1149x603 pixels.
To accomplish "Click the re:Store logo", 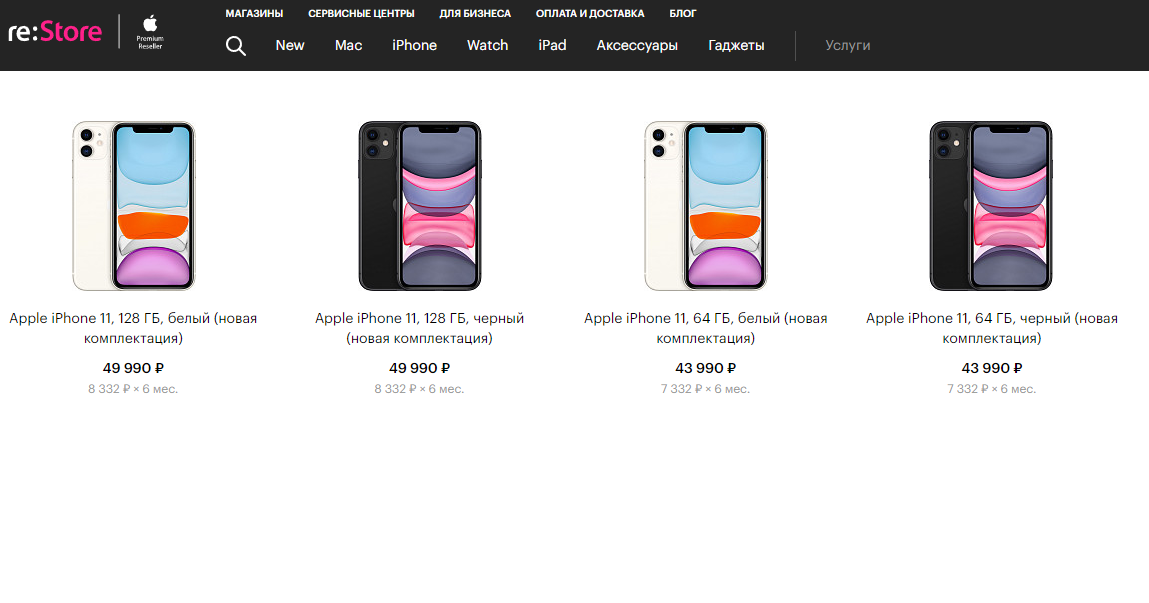I will [54, 31].
